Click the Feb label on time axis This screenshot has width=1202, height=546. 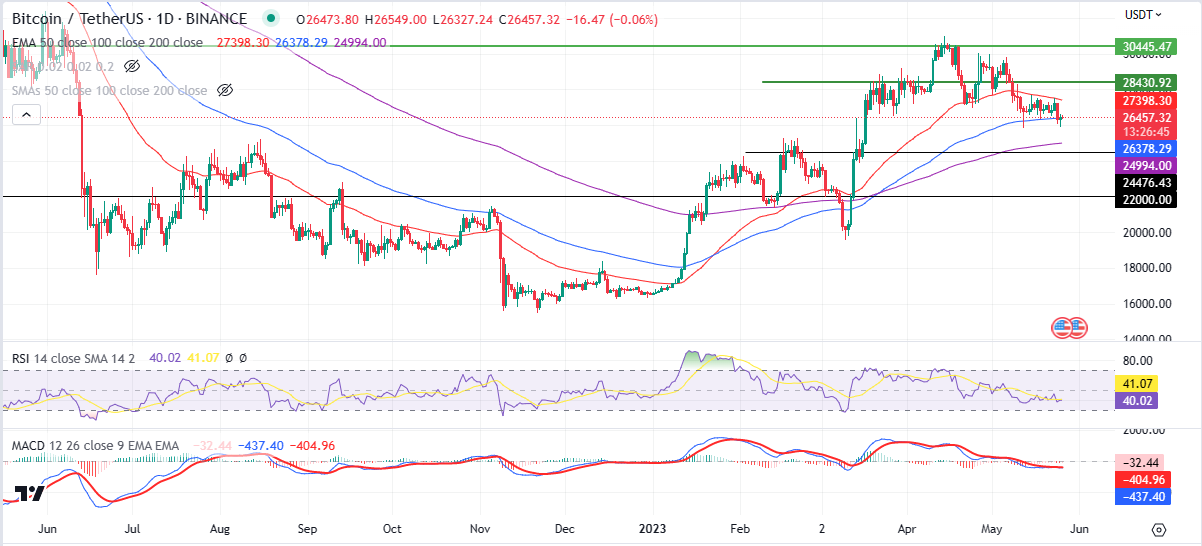pyautogui.click(x=739, y=528)
